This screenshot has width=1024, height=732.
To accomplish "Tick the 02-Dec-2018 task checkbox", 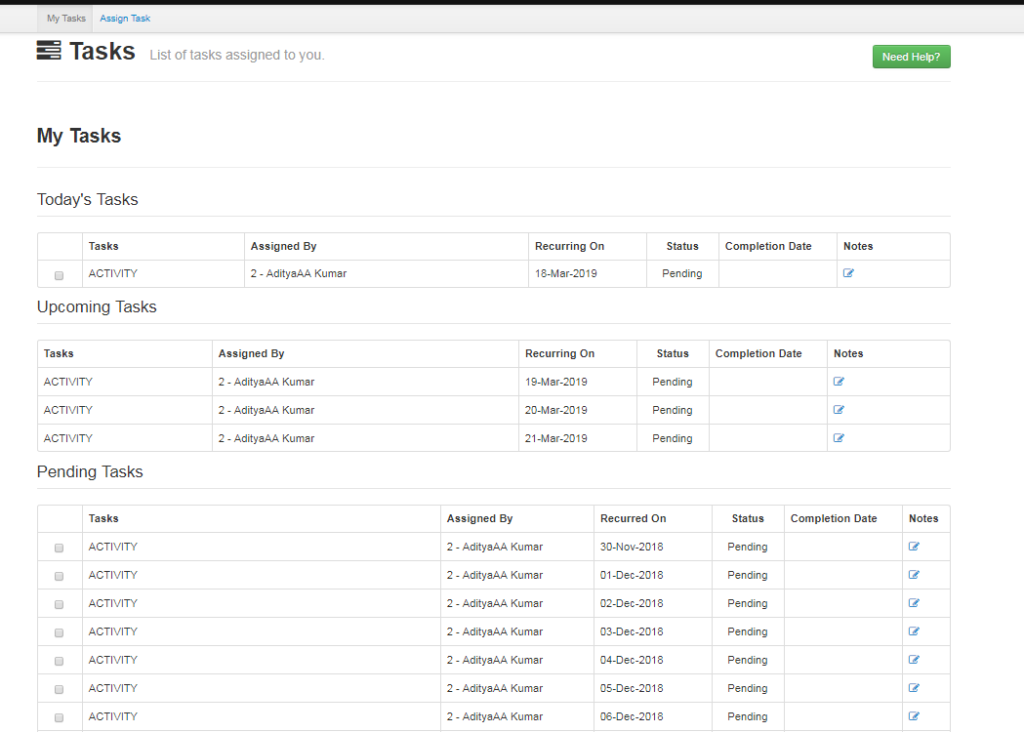I will (58, 603).
